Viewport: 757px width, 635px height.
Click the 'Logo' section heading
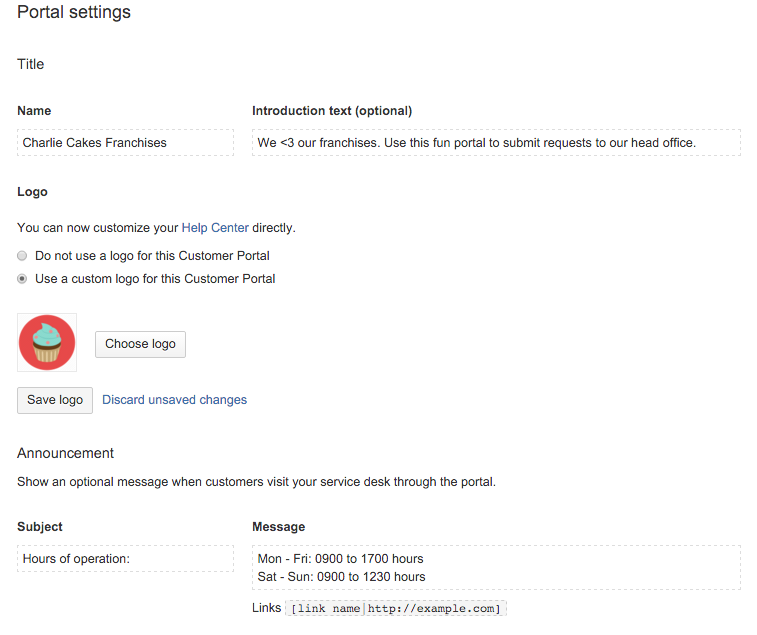coord(32,192)
